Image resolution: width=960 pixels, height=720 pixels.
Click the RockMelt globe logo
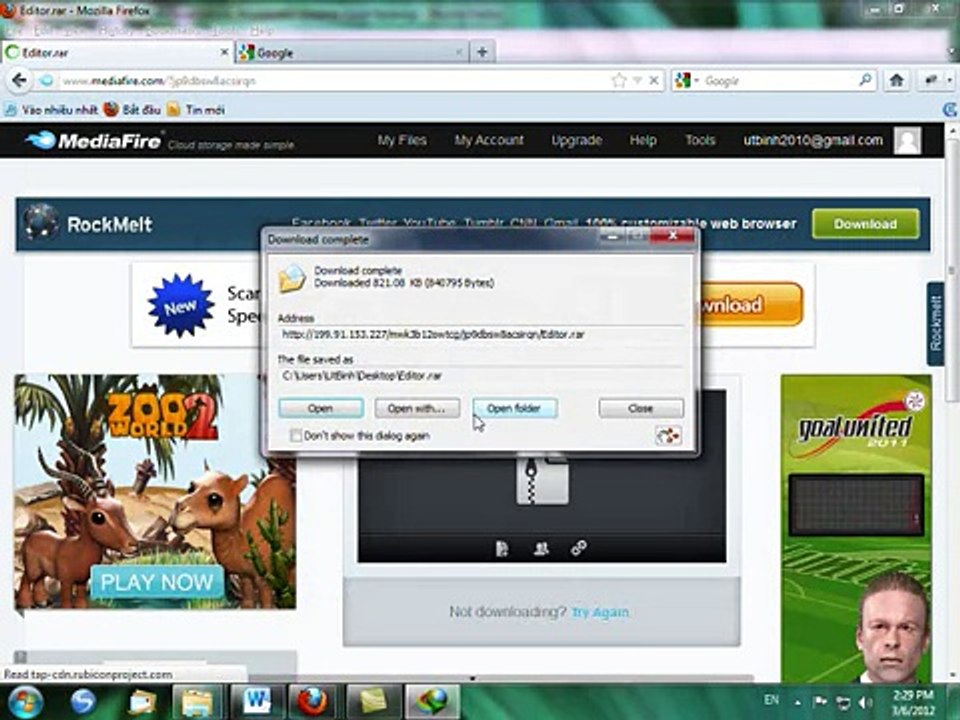tap(41, 223)
